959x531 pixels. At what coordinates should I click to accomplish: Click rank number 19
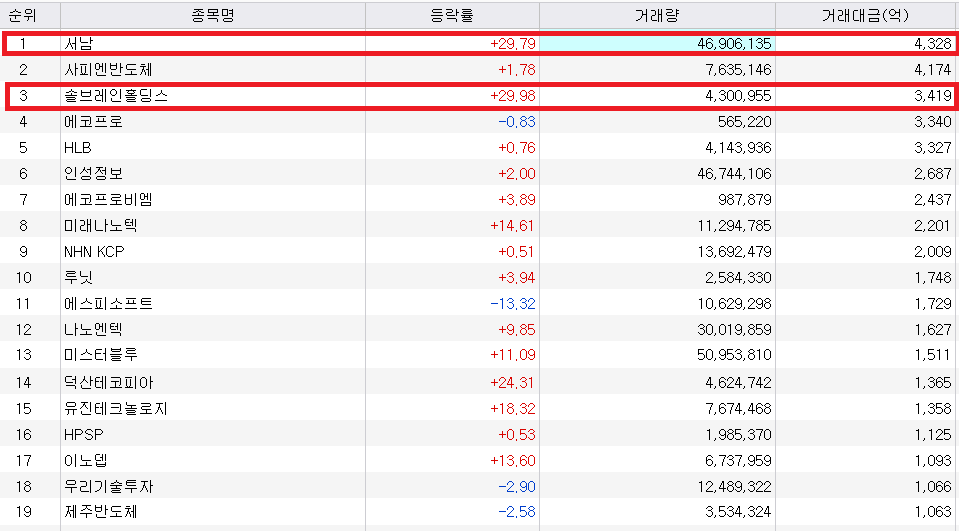click(23, 511)
